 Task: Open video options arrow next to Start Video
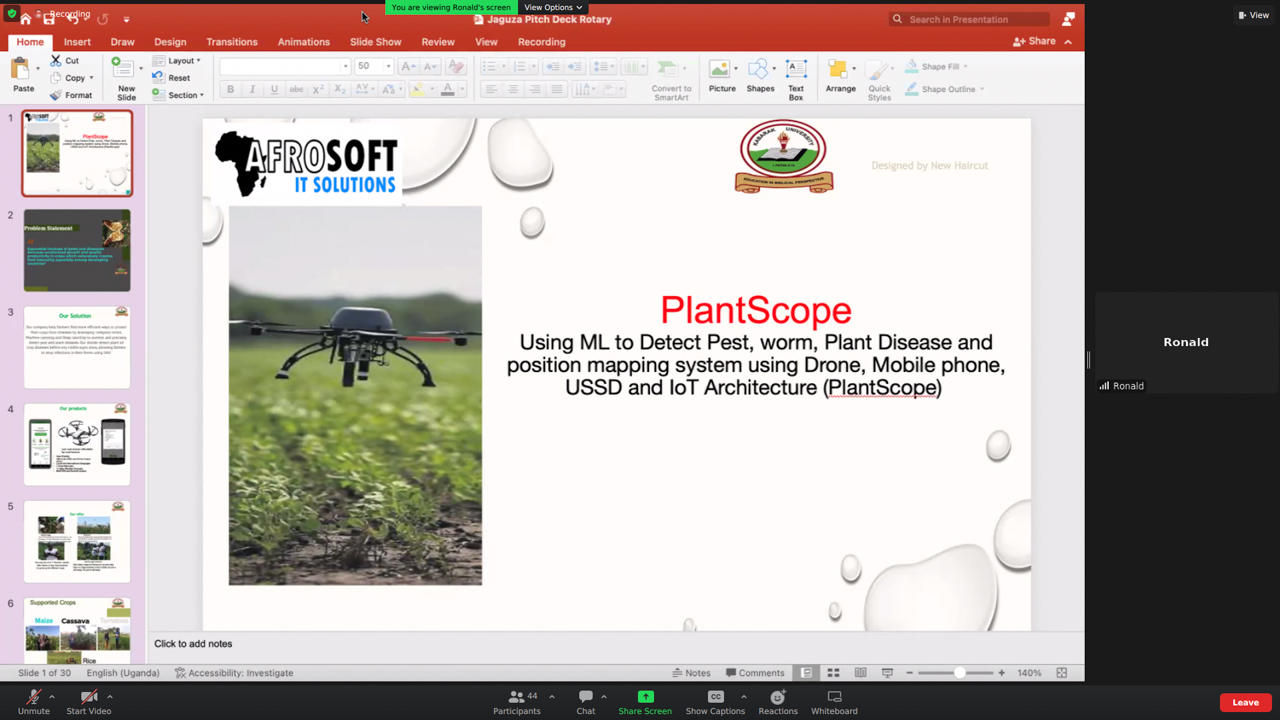tap(109, 697)
